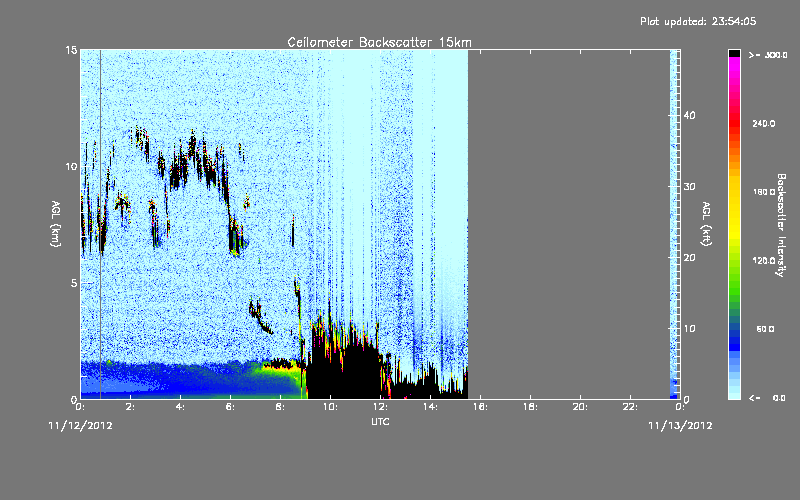Click the 'Plot updated: 23:54:05' timestamp
800x500 pixels.
coord(698,21)
